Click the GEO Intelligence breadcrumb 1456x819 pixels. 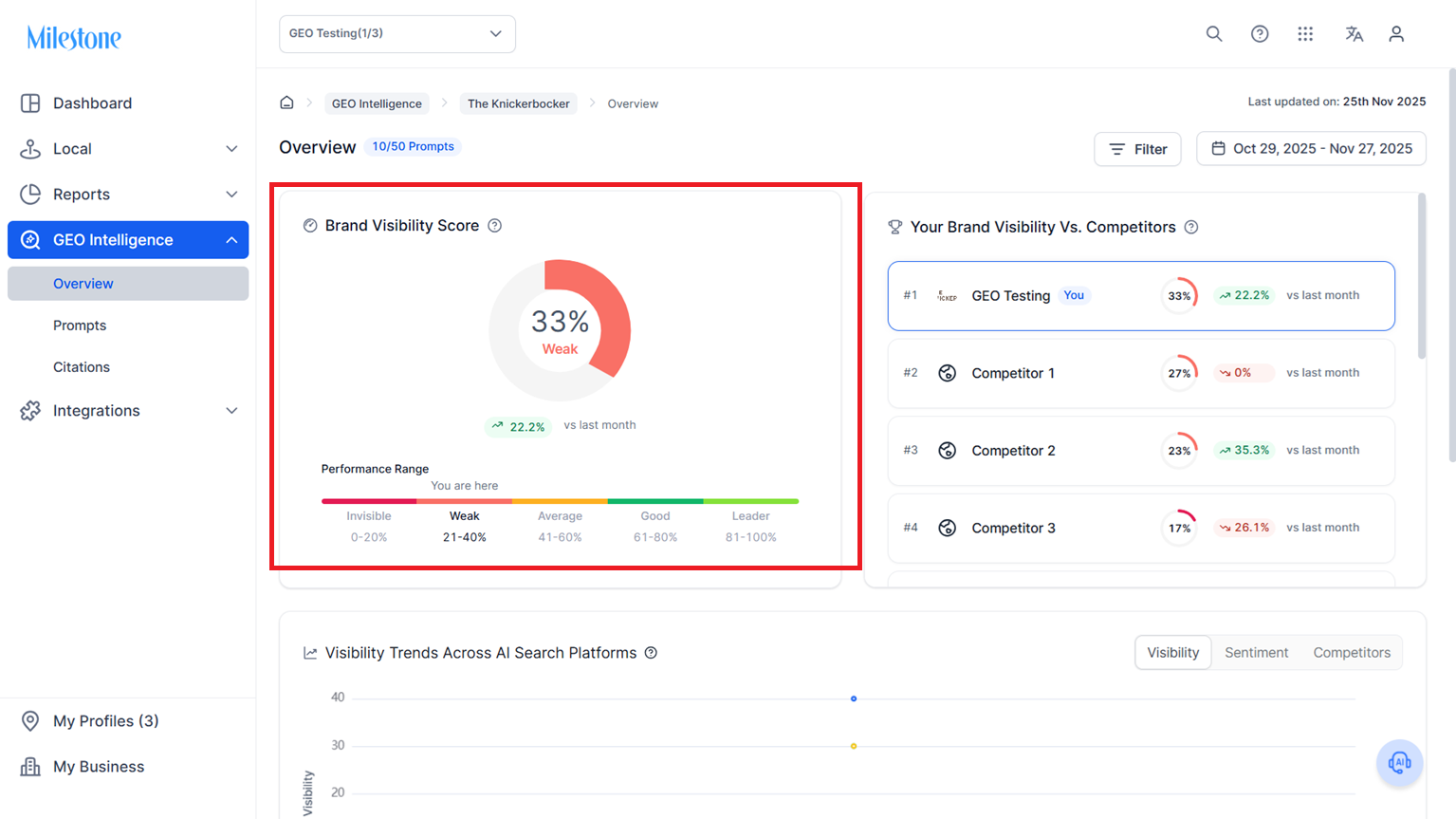(x=377, y=103)
